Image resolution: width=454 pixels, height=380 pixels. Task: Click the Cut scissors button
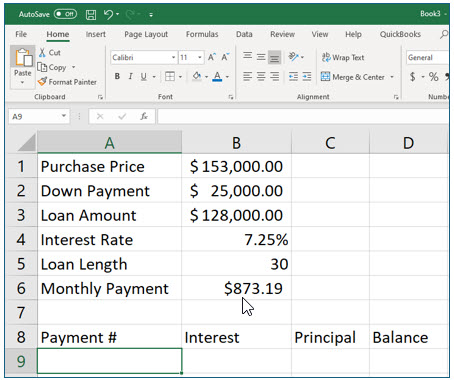(x=50, y=53)
